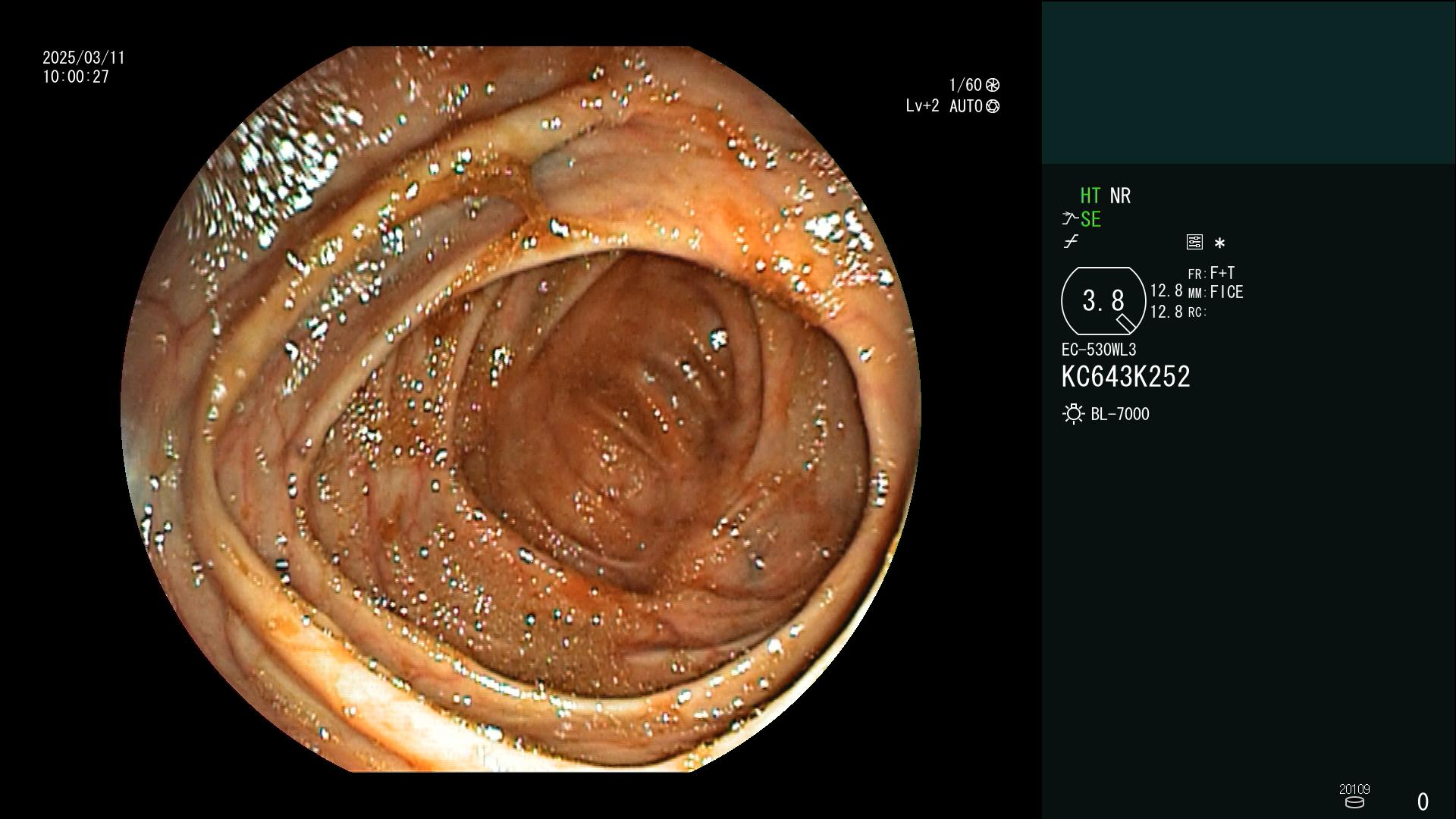1456x819 pixels.
Task: Click the date 2025/03/11
Action: (83, 58)
